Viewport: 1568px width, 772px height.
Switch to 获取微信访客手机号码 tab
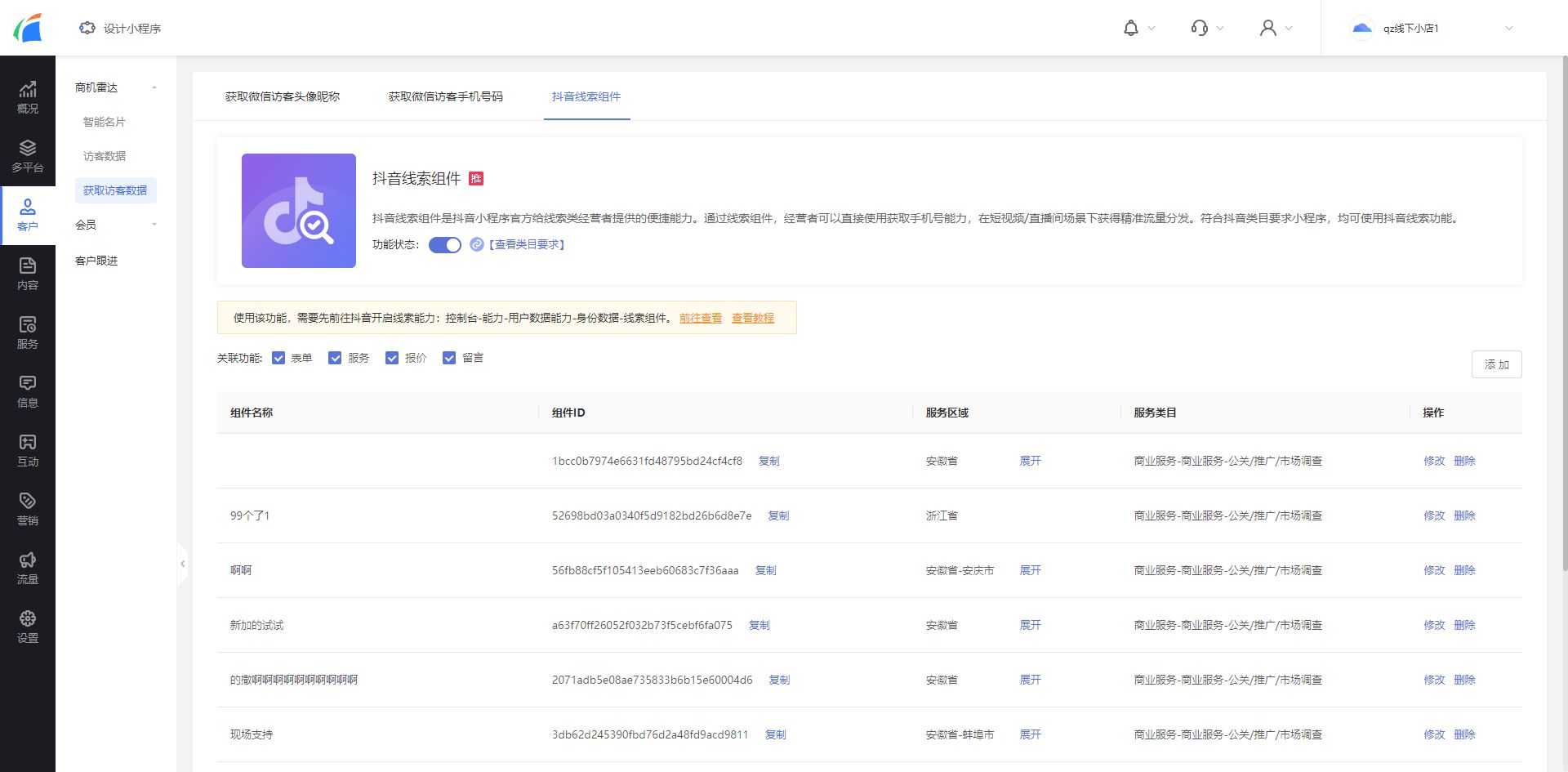click(x=446, y=96)
